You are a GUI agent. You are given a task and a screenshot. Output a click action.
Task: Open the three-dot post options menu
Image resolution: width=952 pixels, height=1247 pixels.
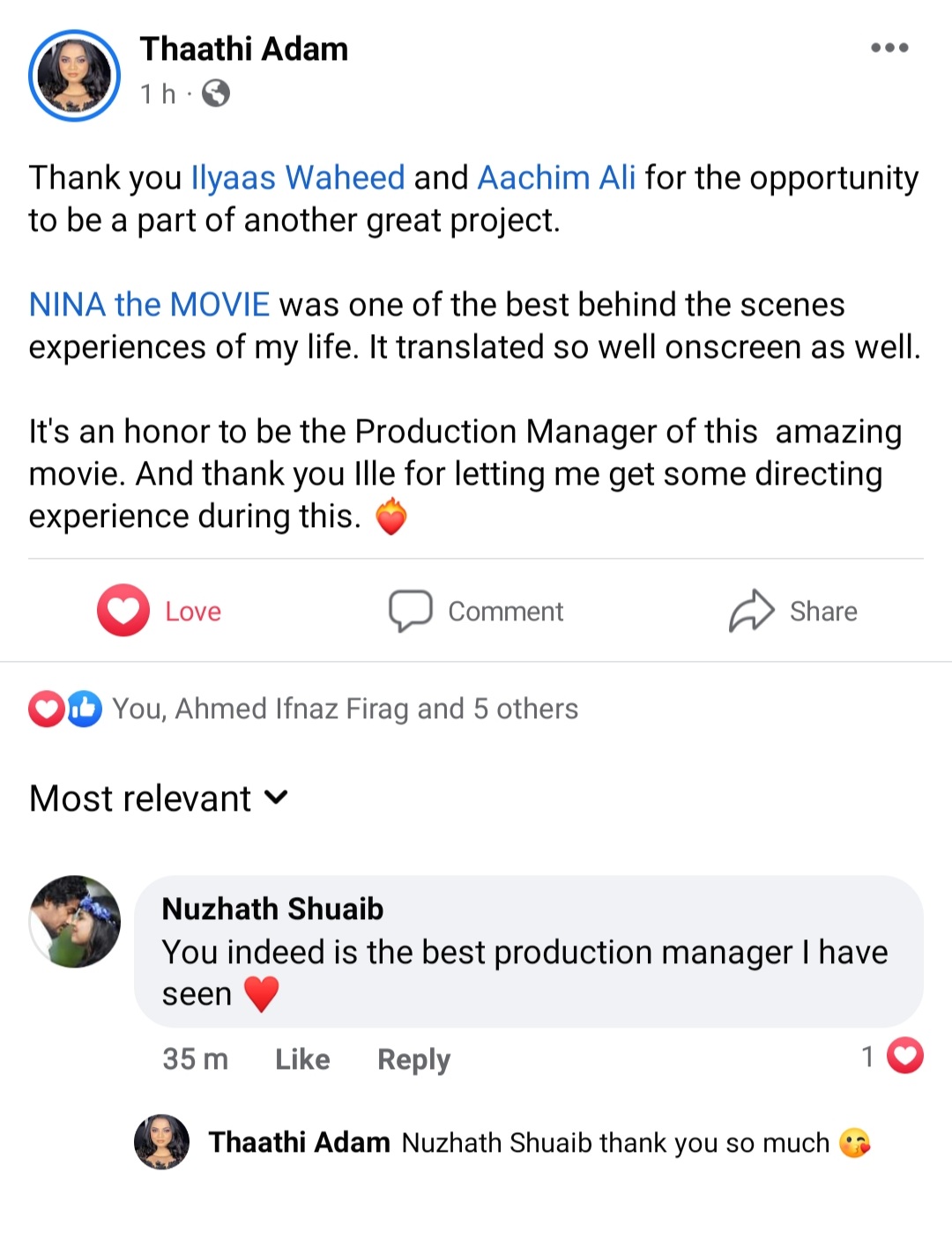(x=889, y=48)
